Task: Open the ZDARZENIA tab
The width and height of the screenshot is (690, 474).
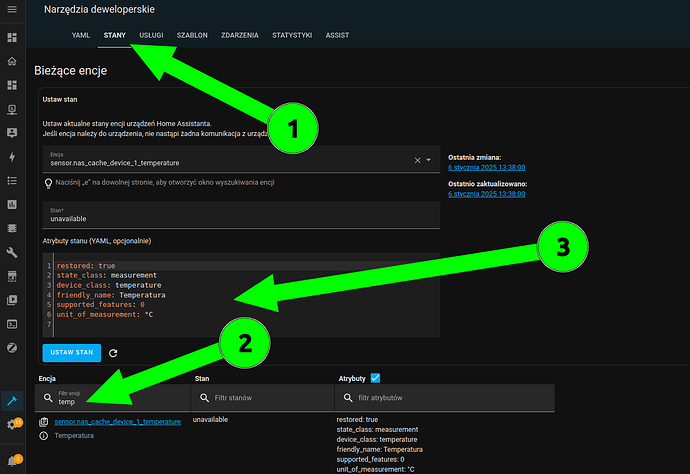Action: tap(240, 35)
